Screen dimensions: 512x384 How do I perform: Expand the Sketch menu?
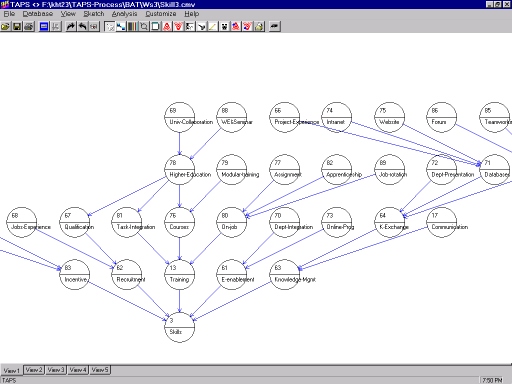(94, 14)
